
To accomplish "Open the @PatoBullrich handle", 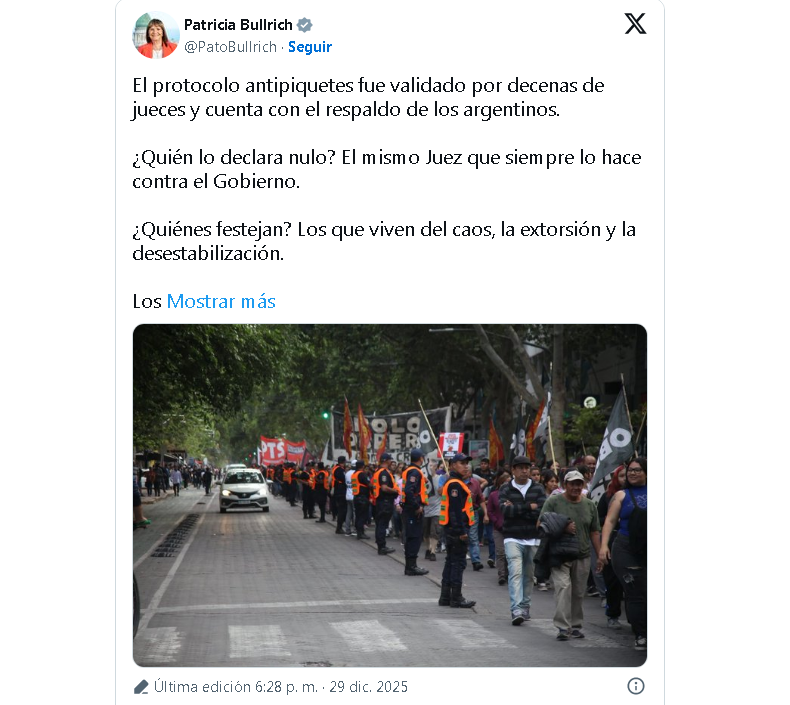I will (x=230, y=47).
